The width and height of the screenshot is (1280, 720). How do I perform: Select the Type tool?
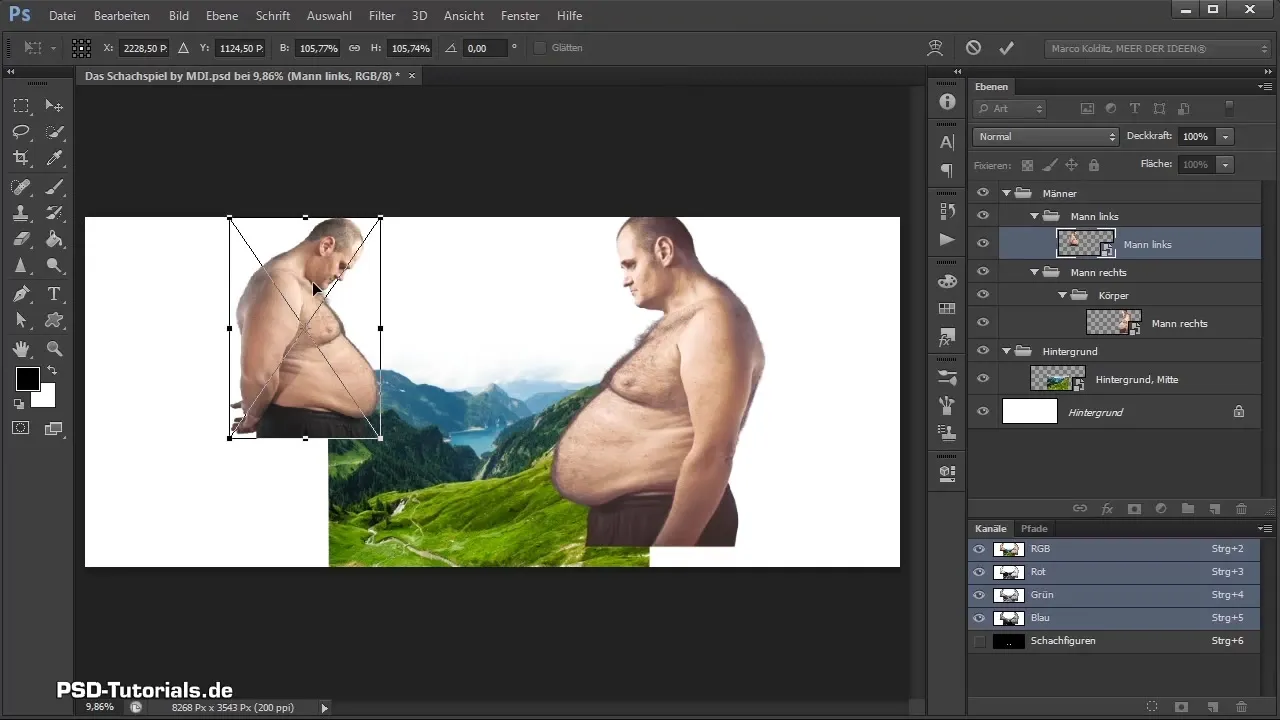point(55,294)
